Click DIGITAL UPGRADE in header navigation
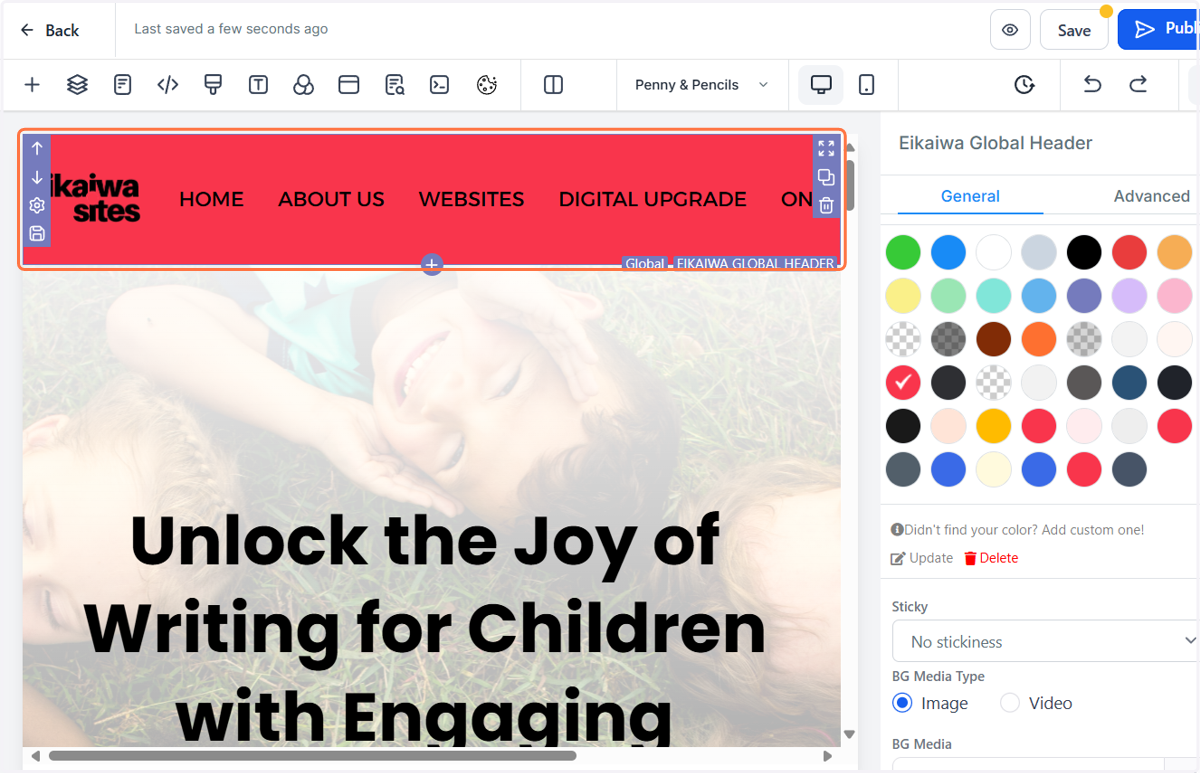This screenshot has height=773, width=1200. tap(652, 199)
